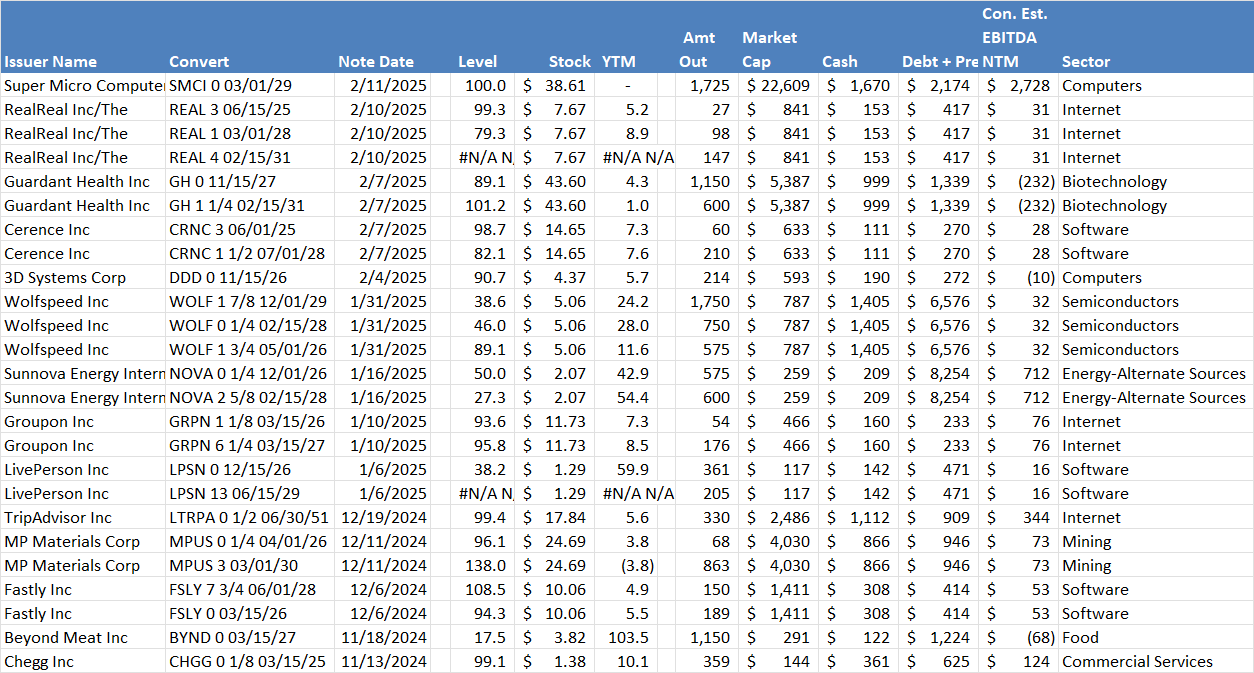
Task: Click the LPSN 13 06/15/29 cell
Action: (x=248, y=494)
